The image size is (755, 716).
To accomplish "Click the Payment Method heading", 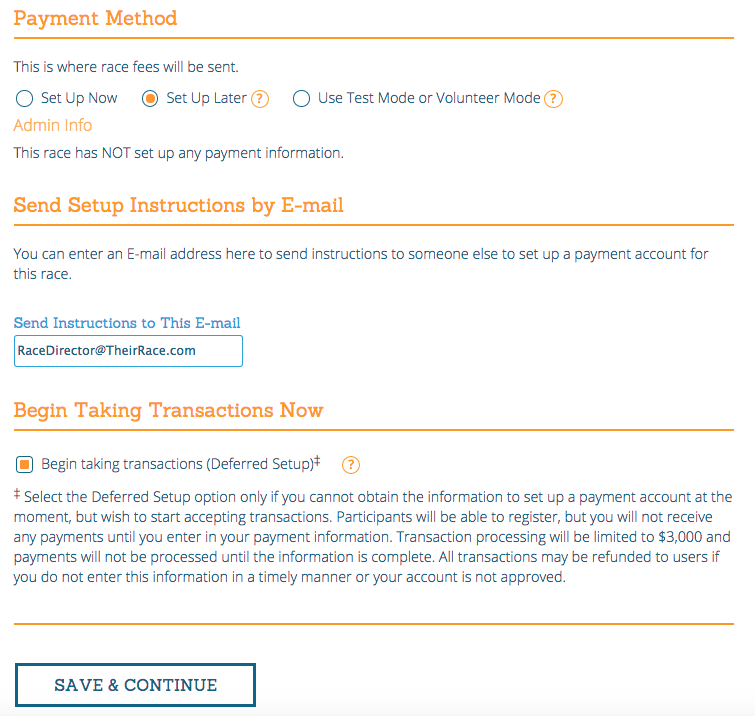I will (95, 18).
